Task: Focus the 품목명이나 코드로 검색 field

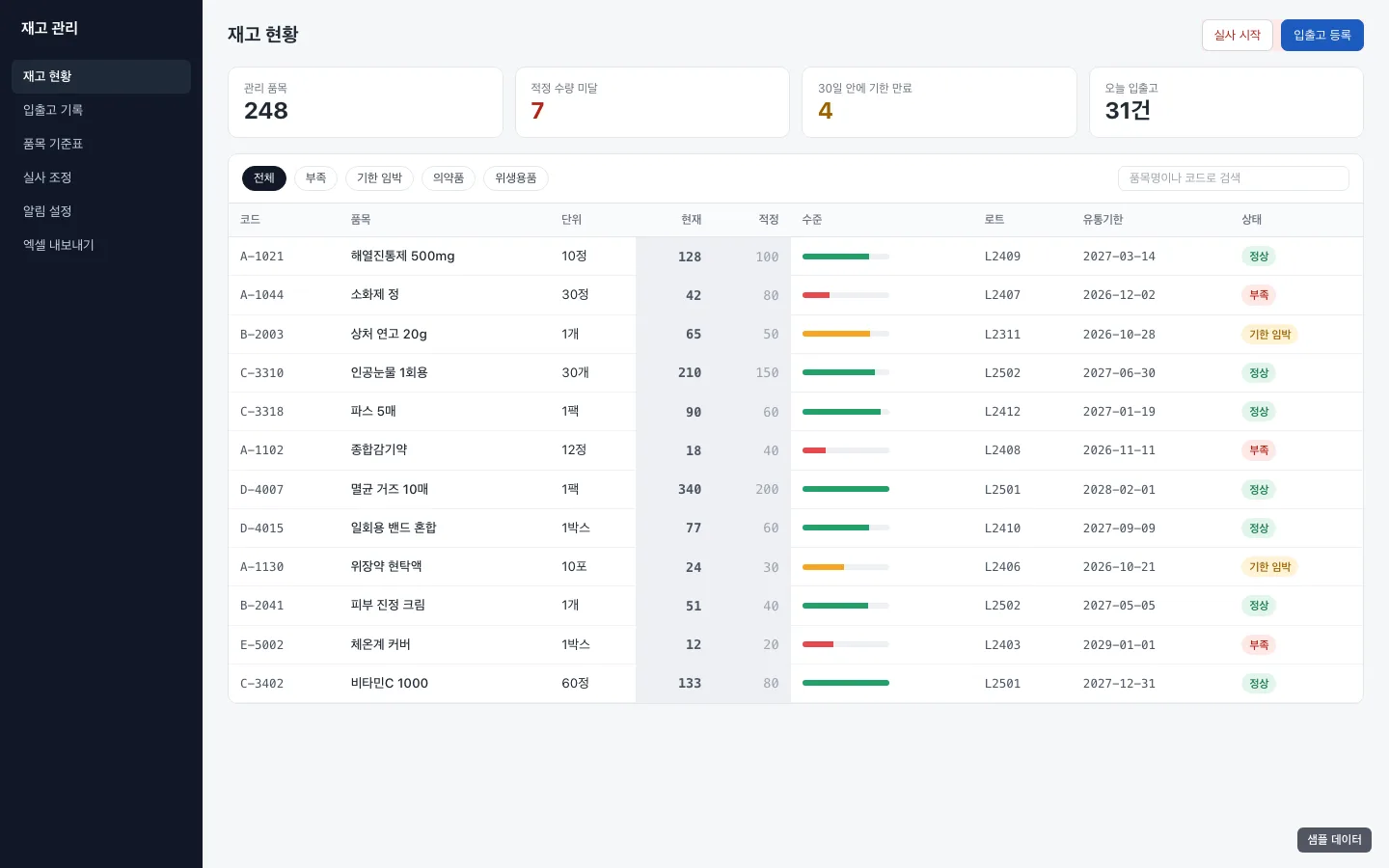Action: pyautogui.click(x=1233, y=178)
